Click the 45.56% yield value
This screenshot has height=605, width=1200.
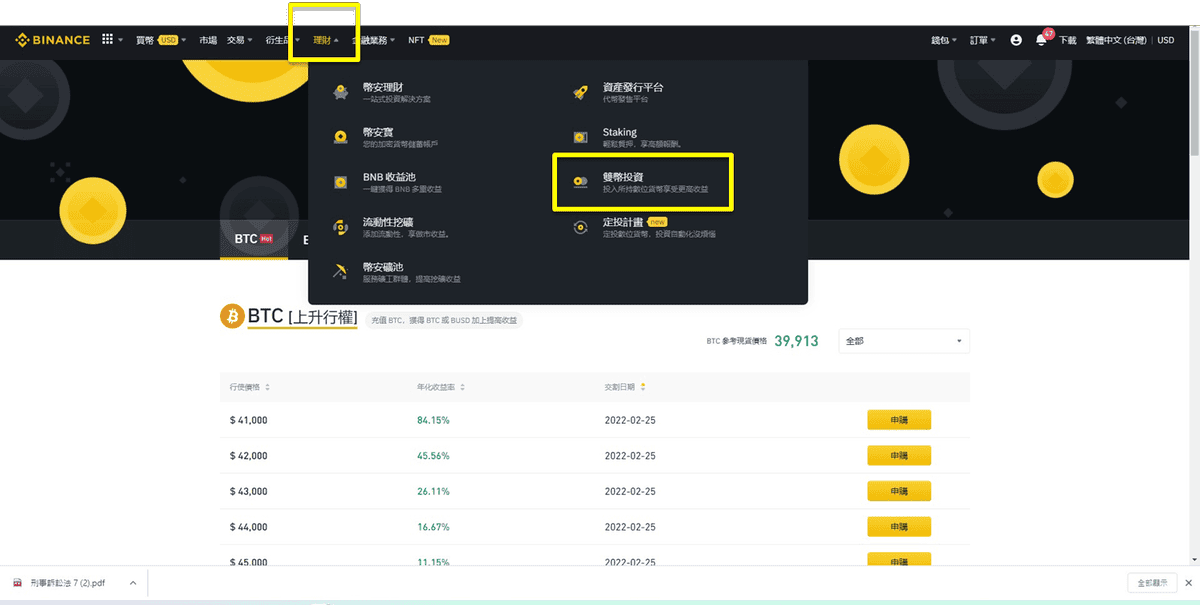(433, 455)
